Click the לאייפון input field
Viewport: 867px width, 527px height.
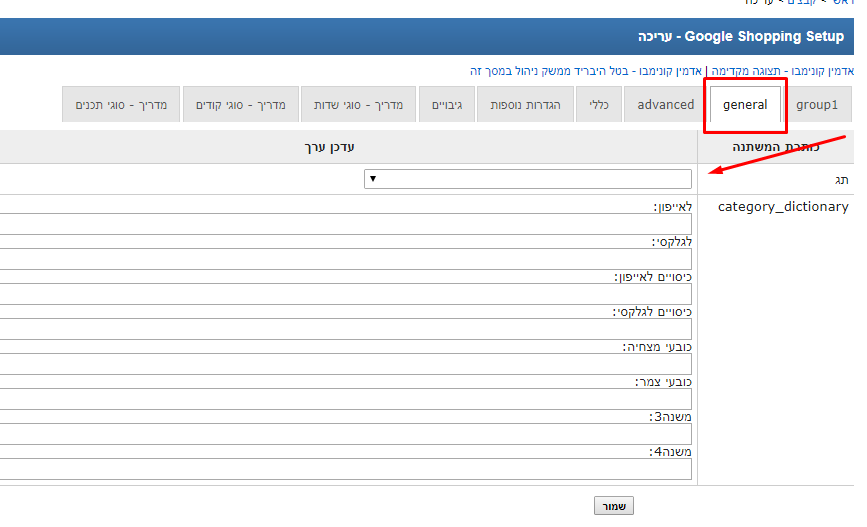click(x=346, y=224)
